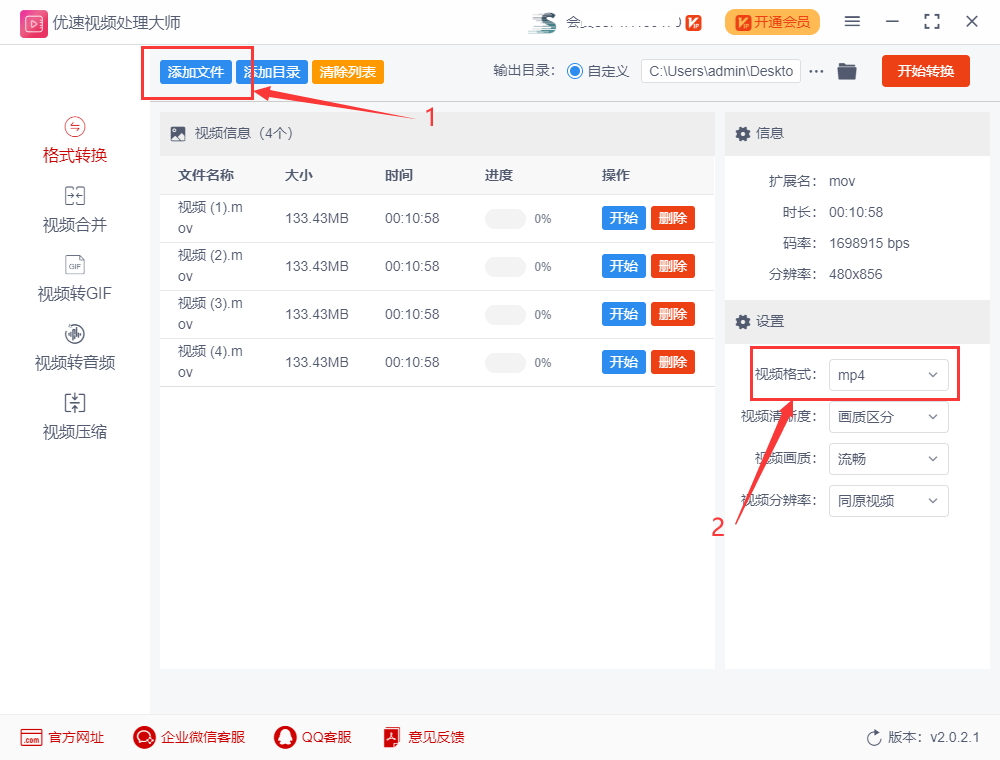Delete 视频 (3).mov from the list
Viewport: 1000px width, 760px height.
pyautogui.click(x=673, y=314)
